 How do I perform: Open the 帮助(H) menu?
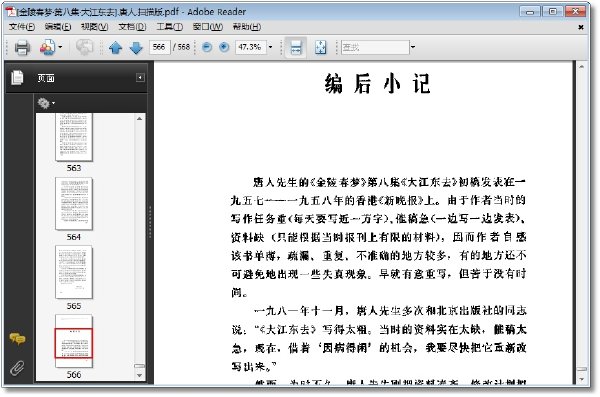tap(247, 27)
